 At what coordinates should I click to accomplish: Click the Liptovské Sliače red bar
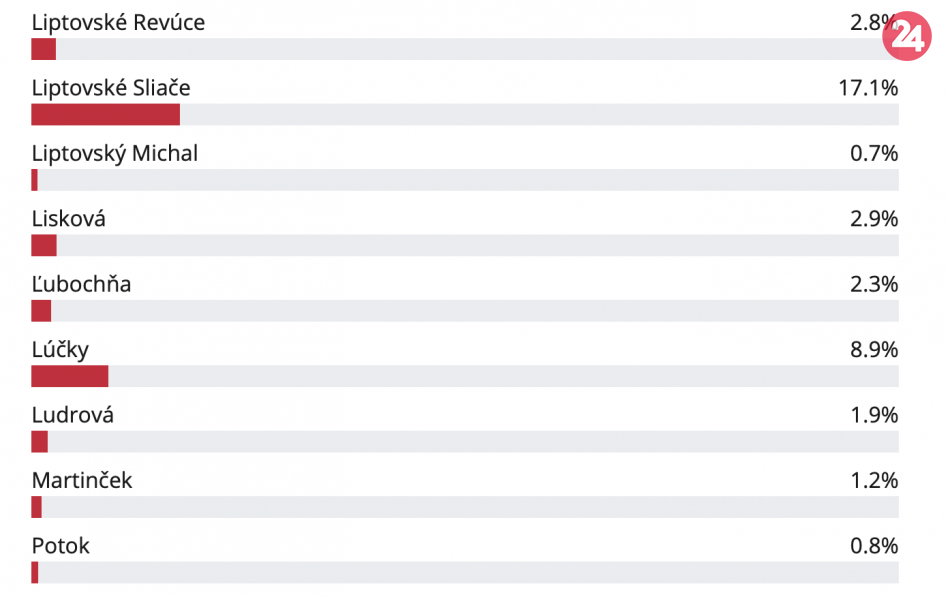[105, 115]
